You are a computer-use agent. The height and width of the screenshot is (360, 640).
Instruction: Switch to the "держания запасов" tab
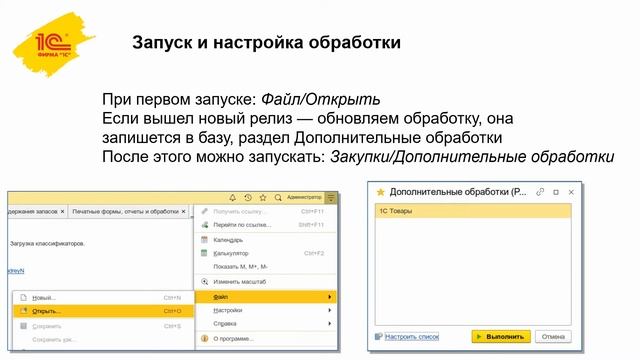(33, 211)
